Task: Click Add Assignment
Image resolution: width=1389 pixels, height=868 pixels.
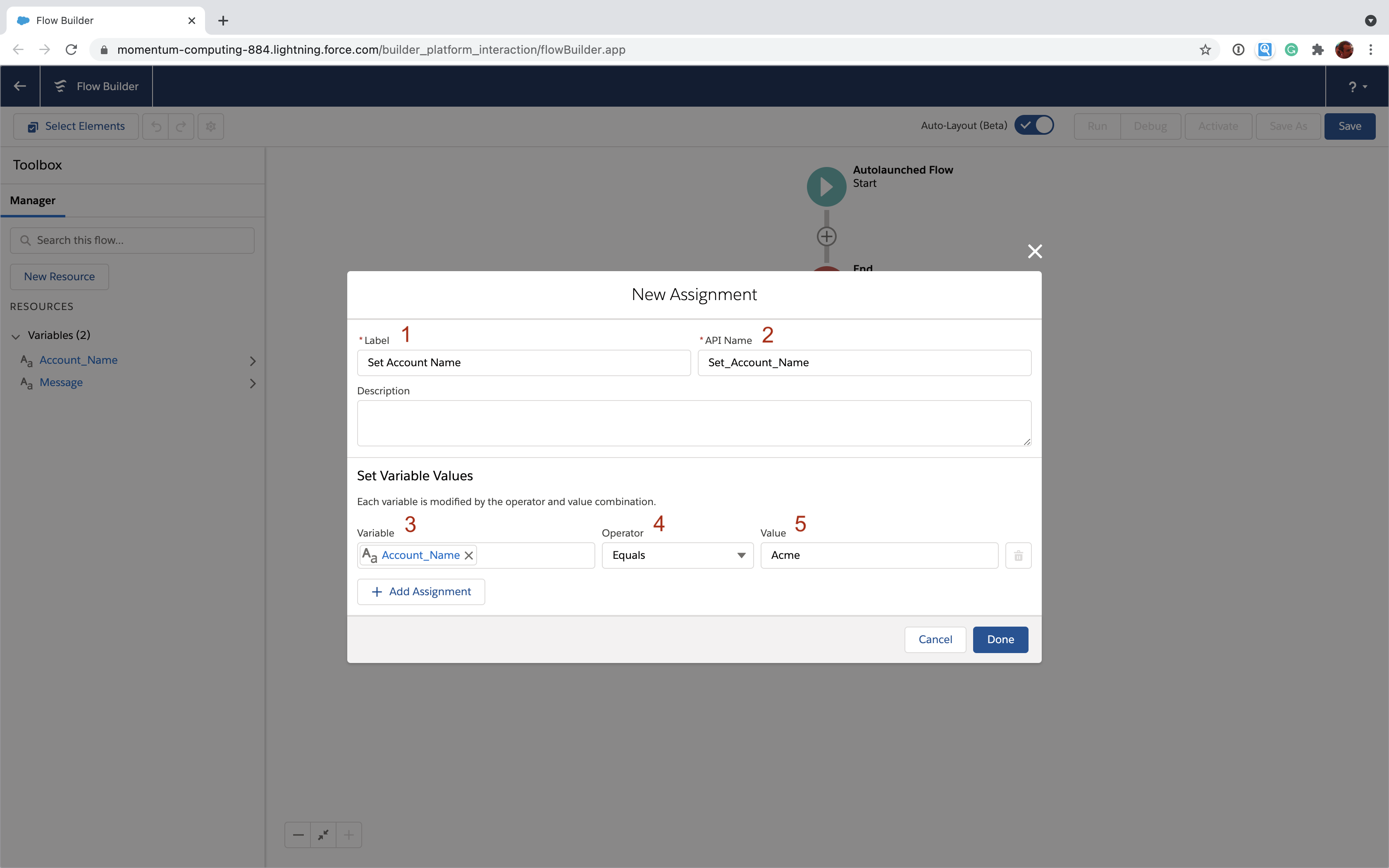Action: (421, 591)
